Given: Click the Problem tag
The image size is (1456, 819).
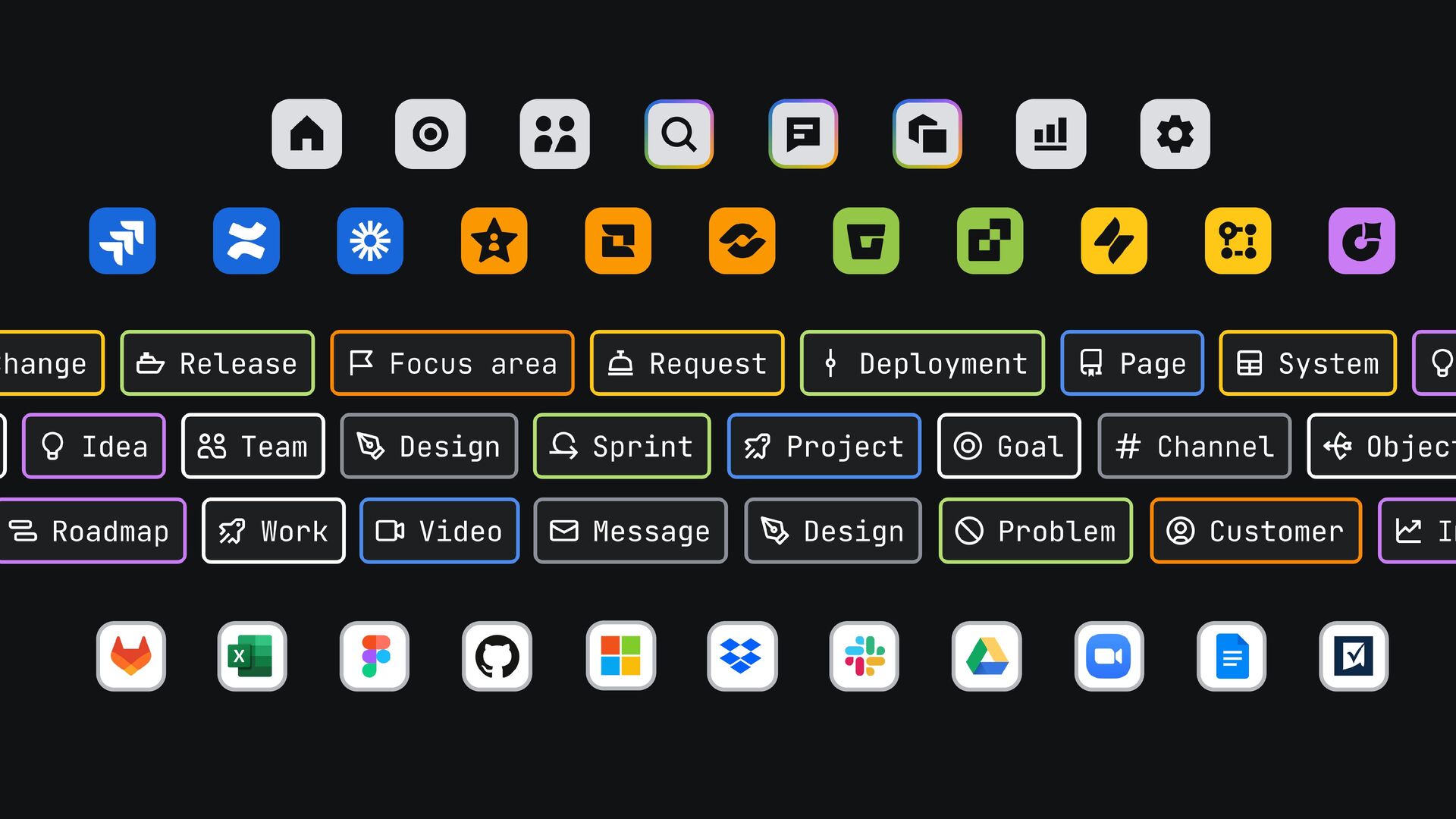Looking at the screenshot, I should click(1036, 531).
